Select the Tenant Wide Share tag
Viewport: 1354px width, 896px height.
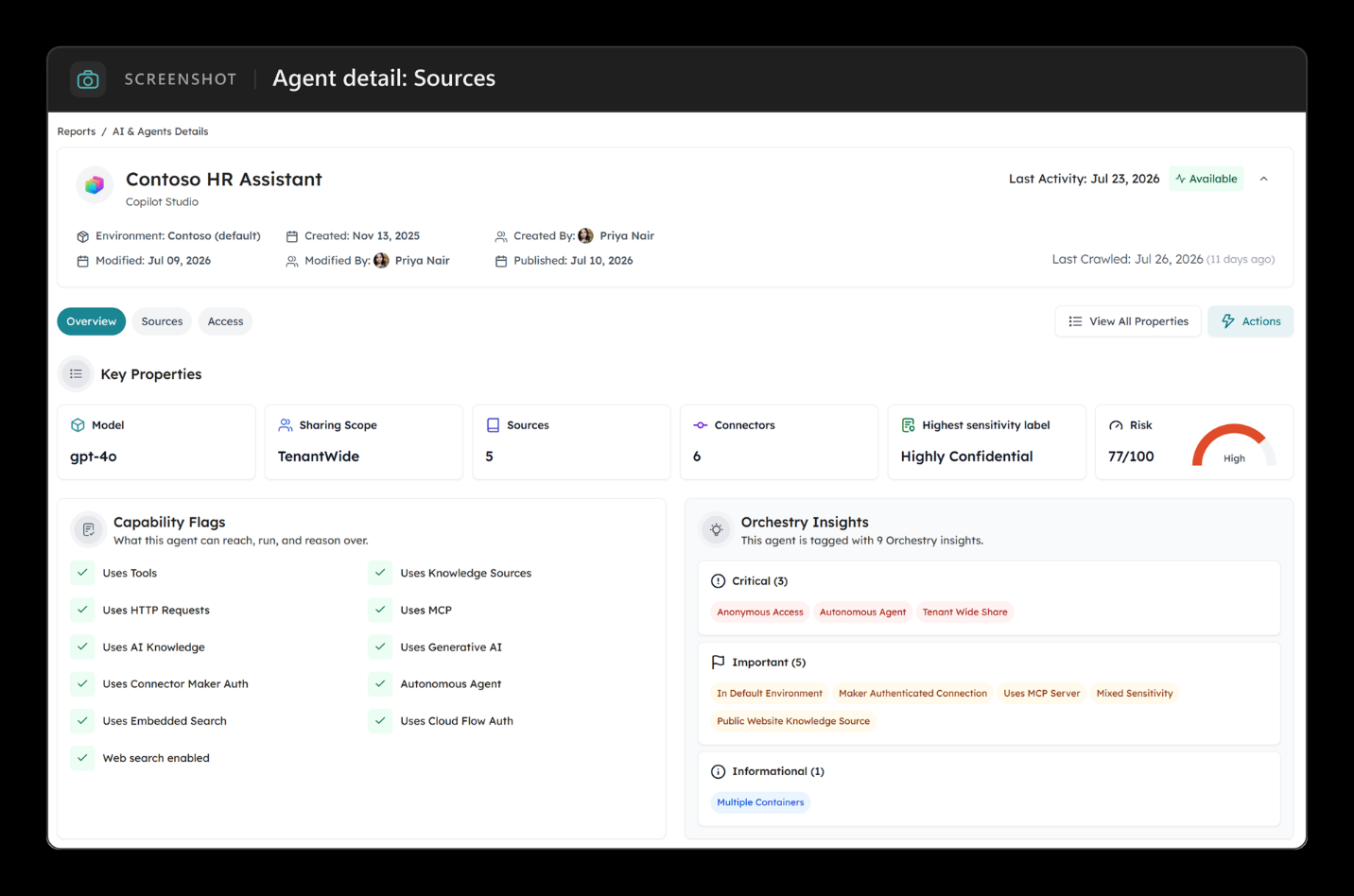(x=964, y=612)
